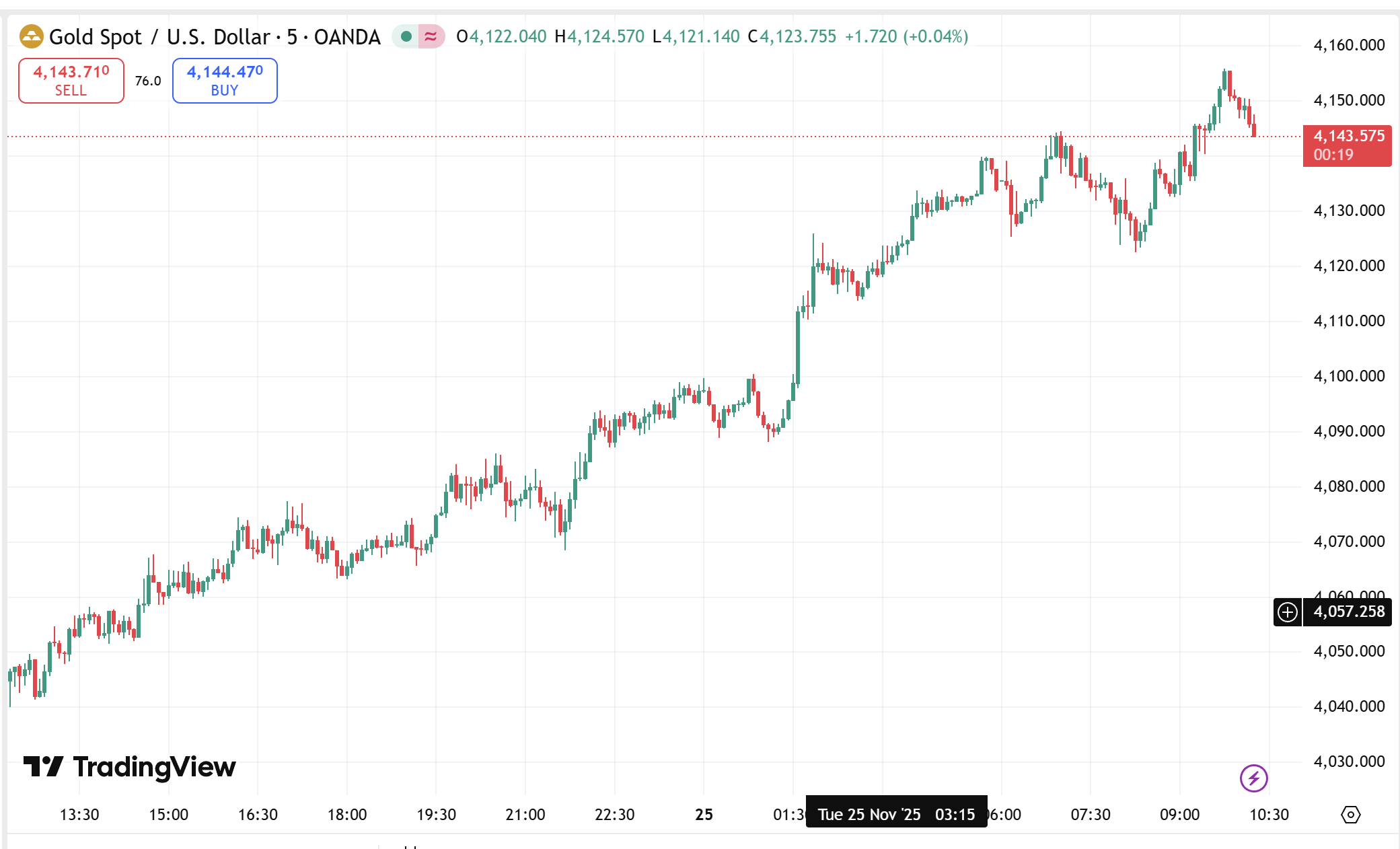The image size is (1400, 849).
Task: Click the 4,160.000 price axis label
Action: (1349, 45)
